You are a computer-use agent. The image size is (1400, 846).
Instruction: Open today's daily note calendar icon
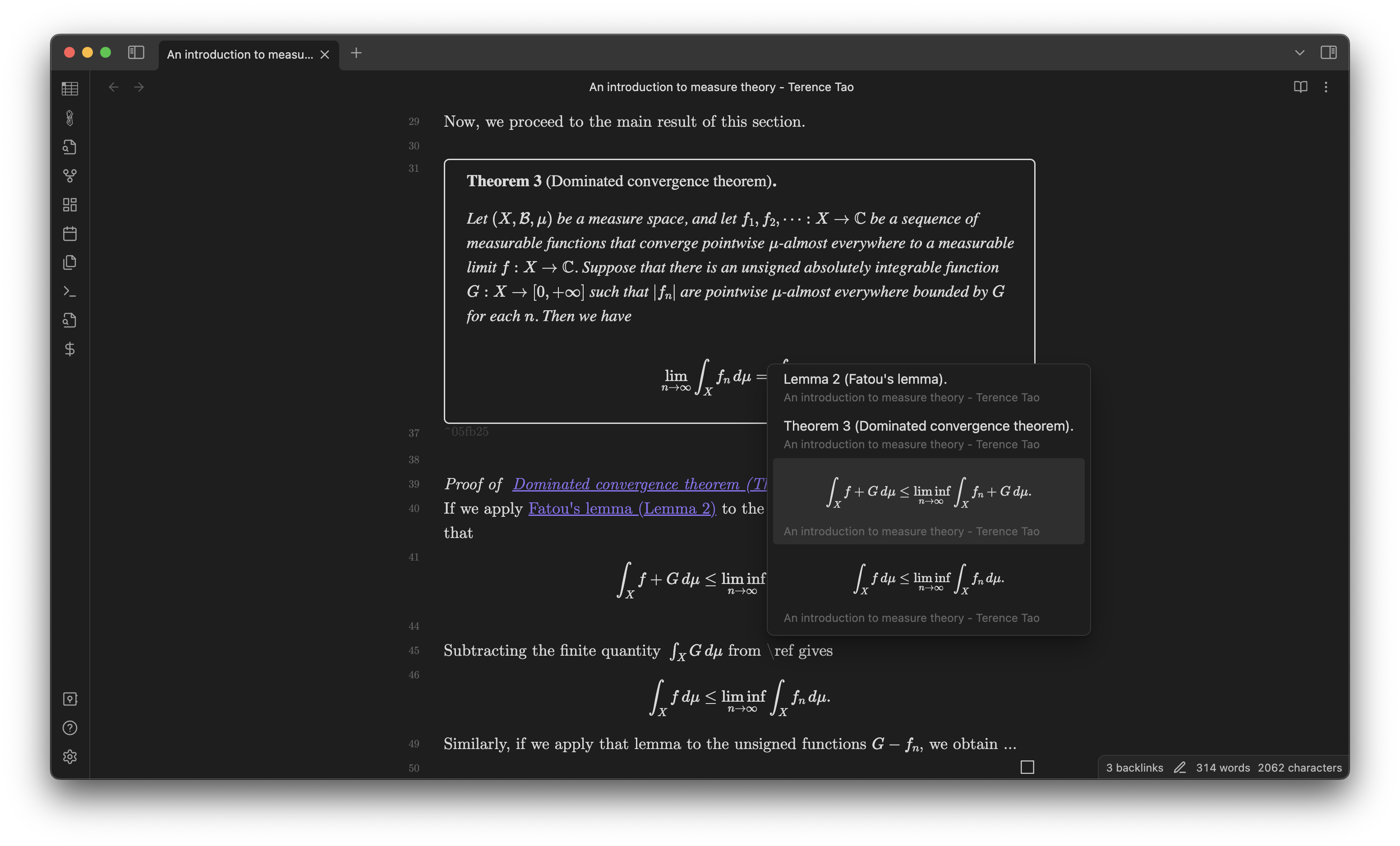pyautogui.click(x=70, y=234)
